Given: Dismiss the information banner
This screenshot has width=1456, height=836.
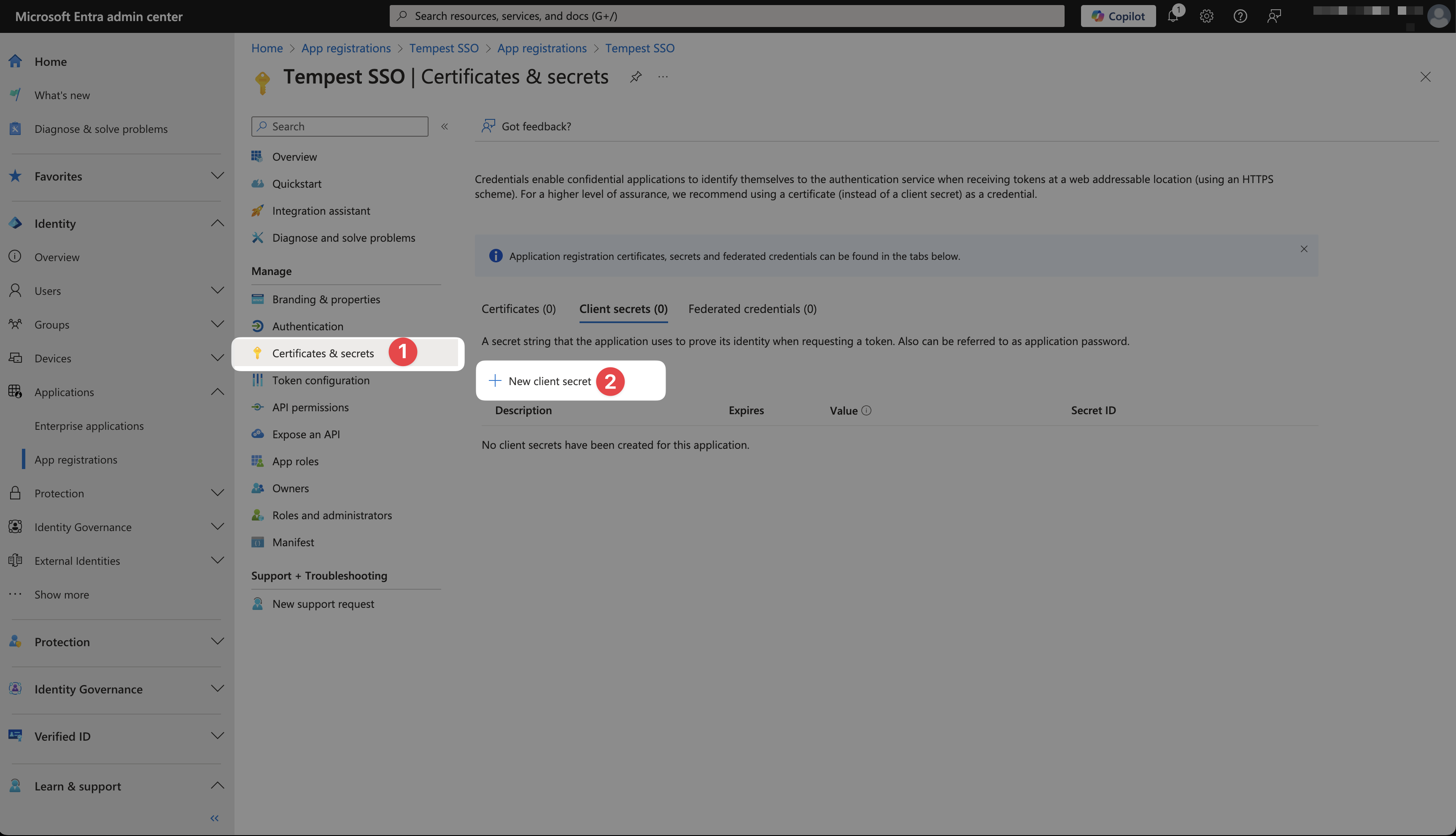Looking at the screenshot, I should point(1304,248).
